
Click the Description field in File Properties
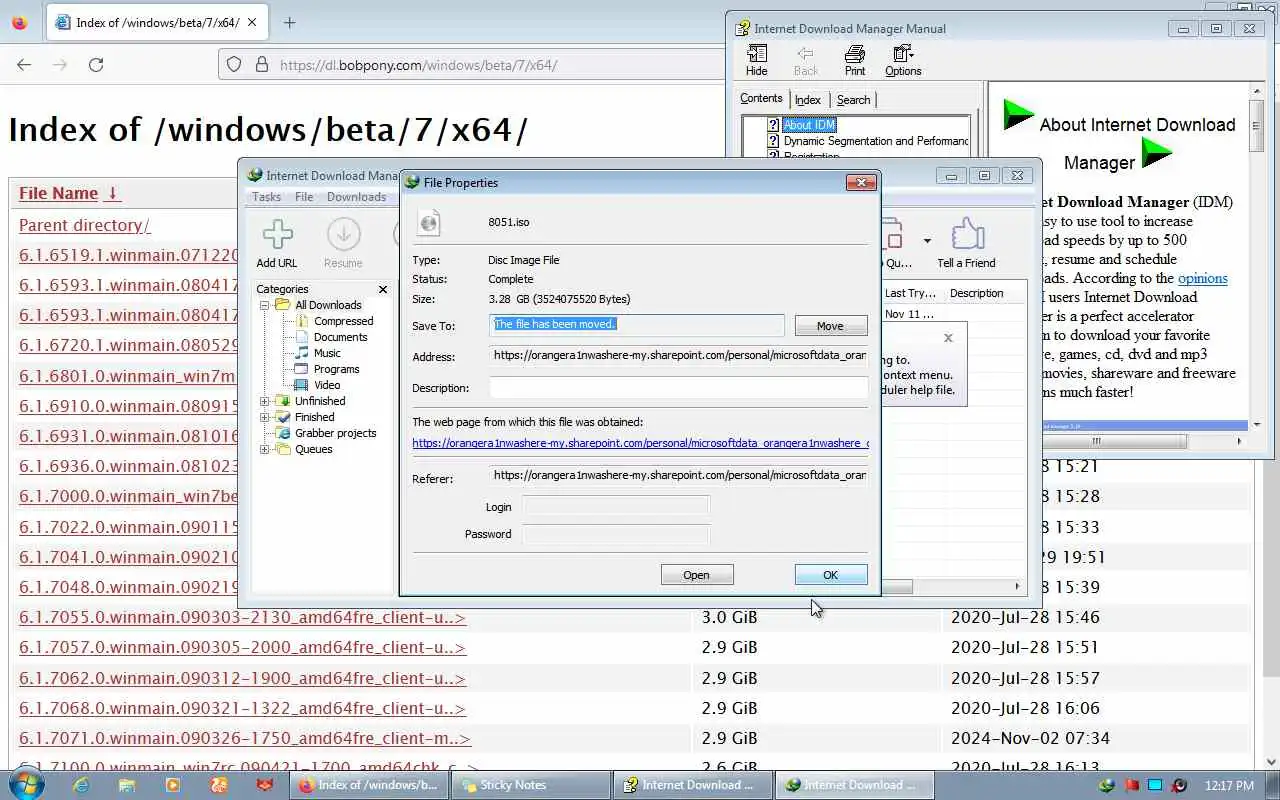678,387
